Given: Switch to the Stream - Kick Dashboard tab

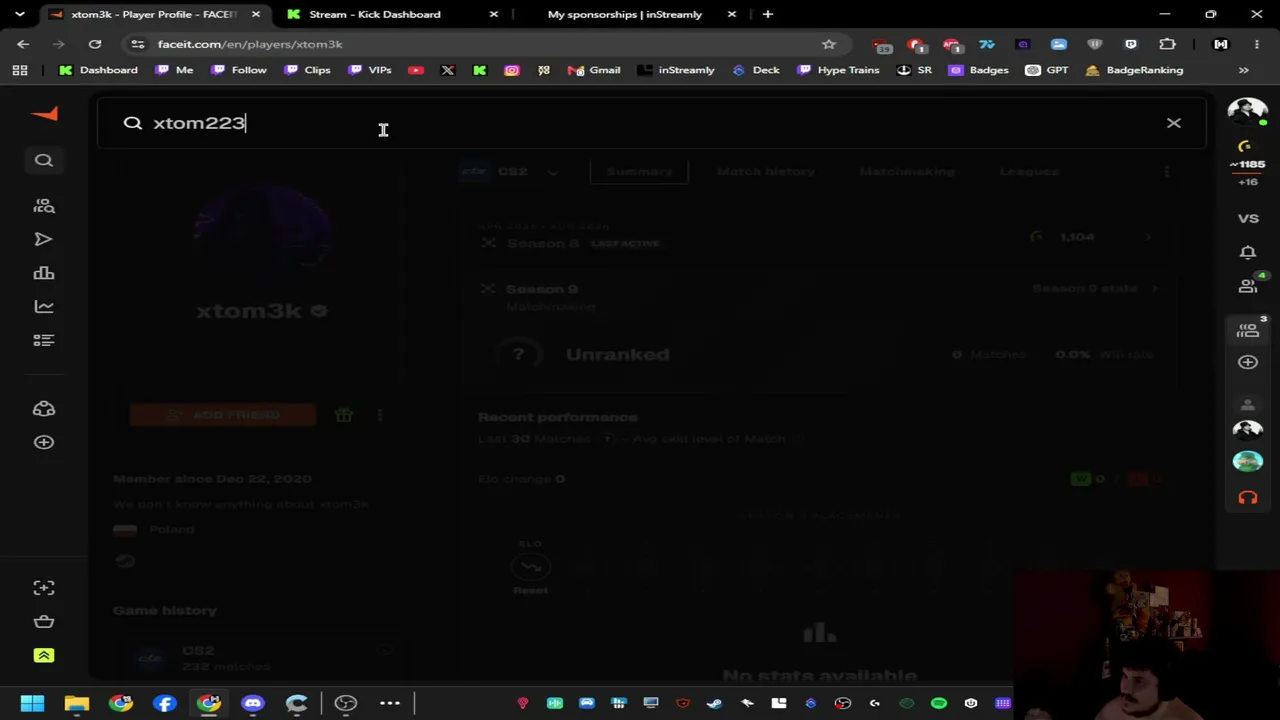Looking at the screenshot, I should (x=375, y=14).
